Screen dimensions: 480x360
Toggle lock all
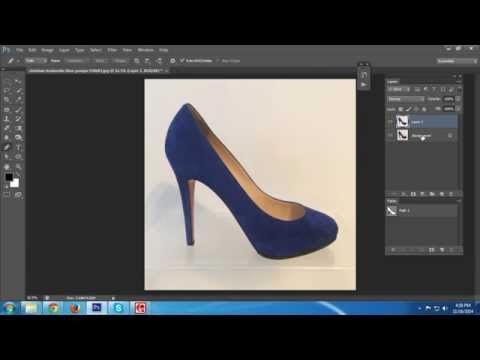pos(424,109)
